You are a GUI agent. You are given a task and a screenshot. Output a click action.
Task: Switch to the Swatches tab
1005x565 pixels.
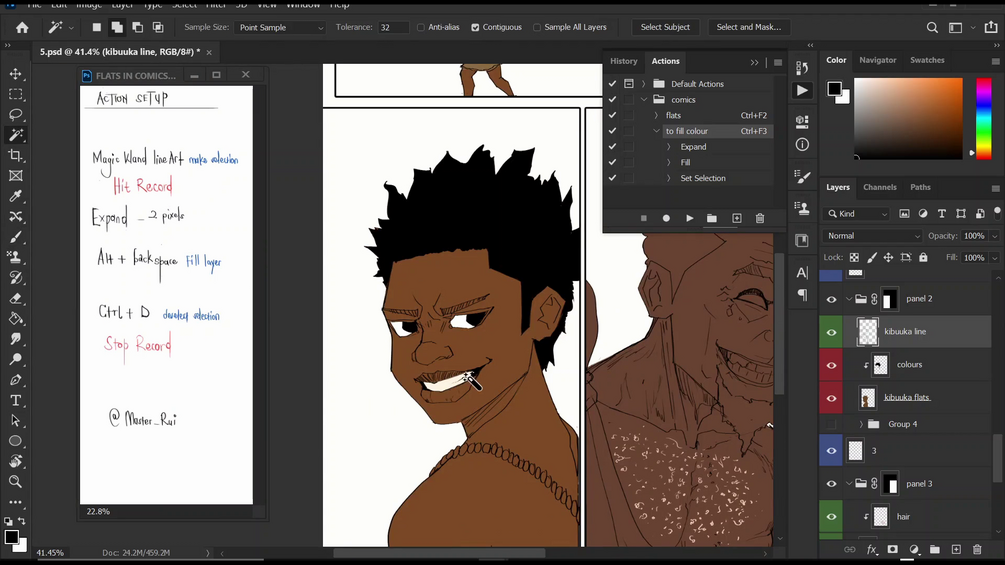pyautogui.click(x=927, y=60)
